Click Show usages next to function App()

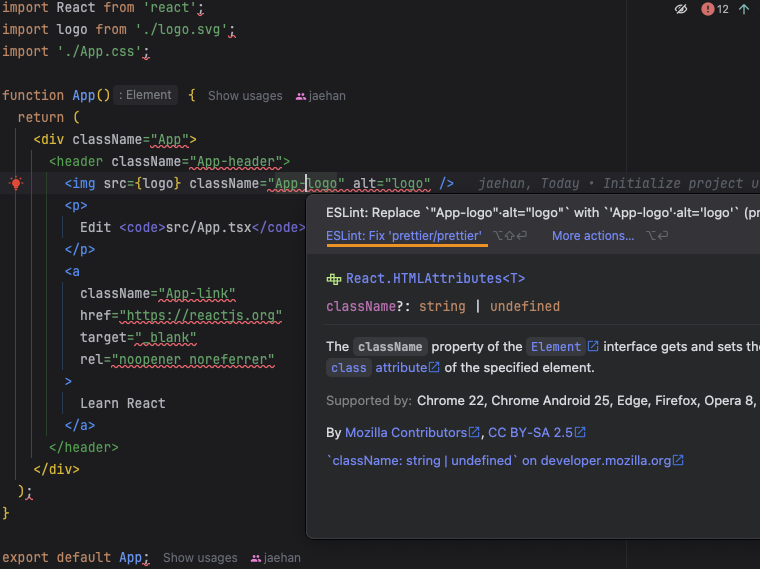(x=245, y=95)
